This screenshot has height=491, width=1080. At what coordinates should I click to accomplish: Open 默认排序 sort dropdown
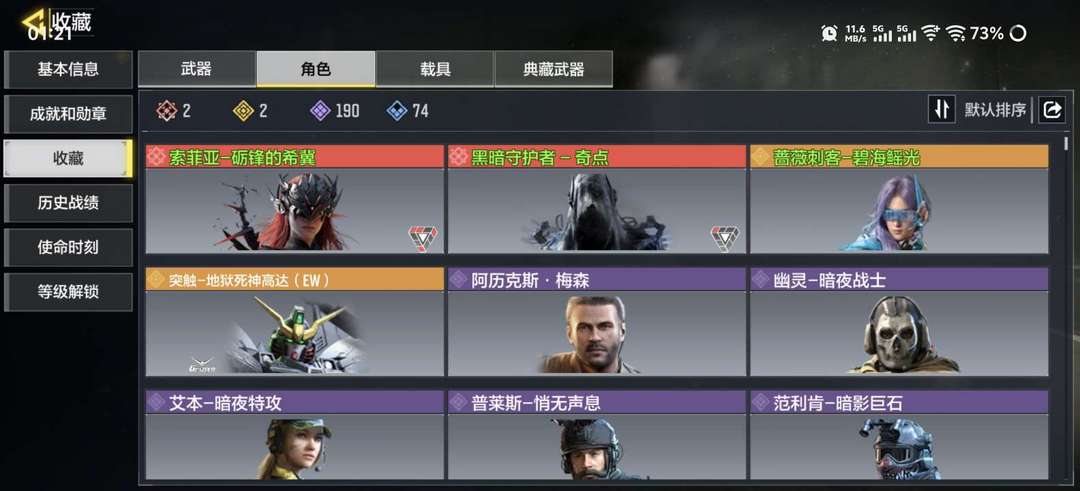[995, 109]
